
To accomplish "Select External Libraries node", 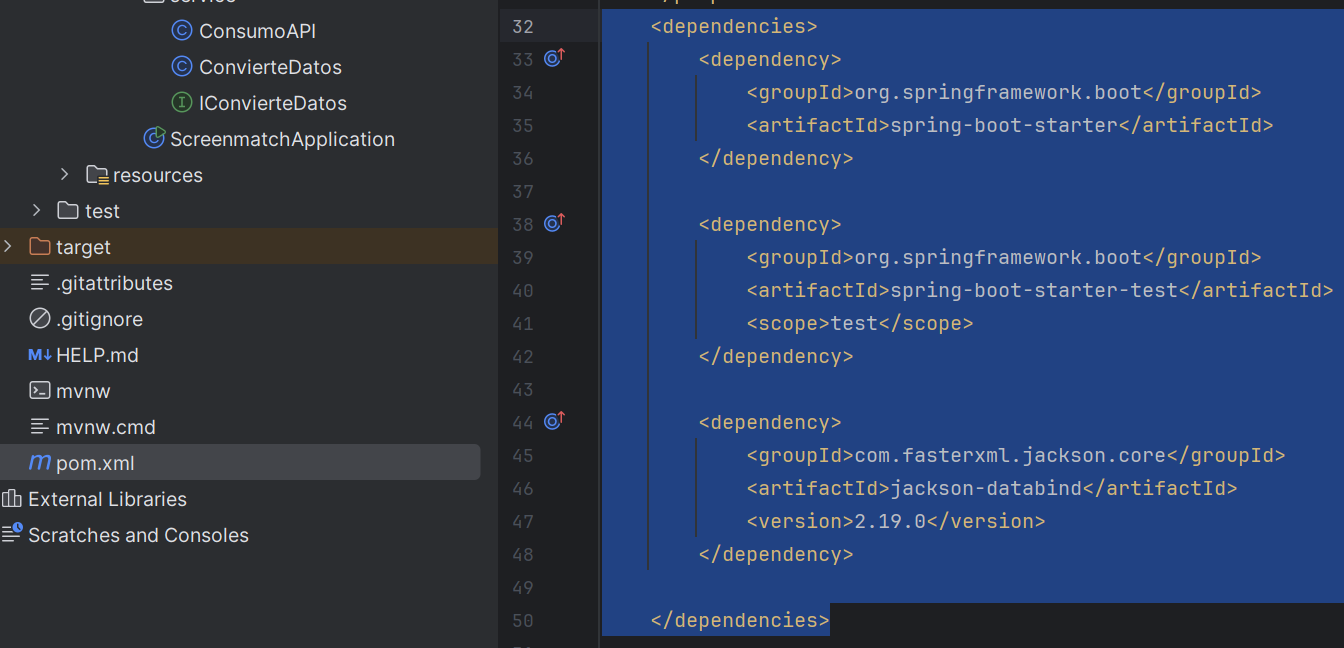I will point(107,499).
